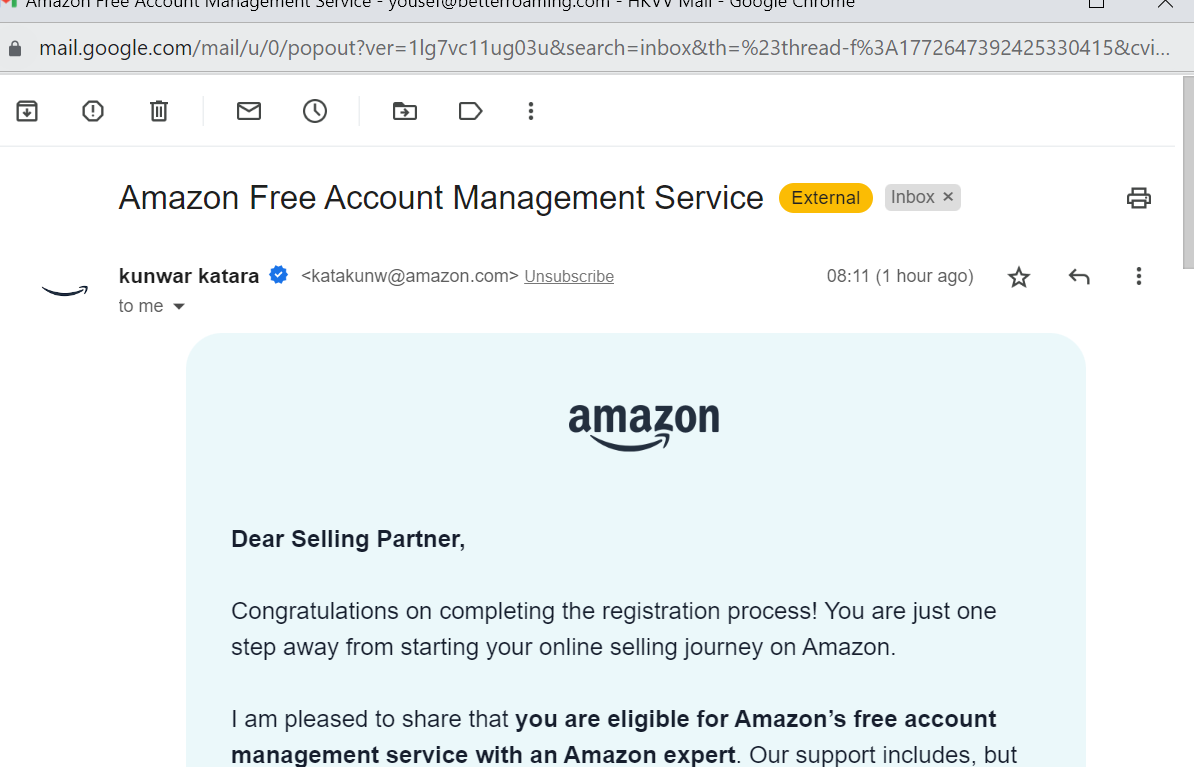The height and width of the screenshot is (767, 1194).
Task: Click the Chrome address bar URL
Action: pyautogui.click(x=600, y=48)
